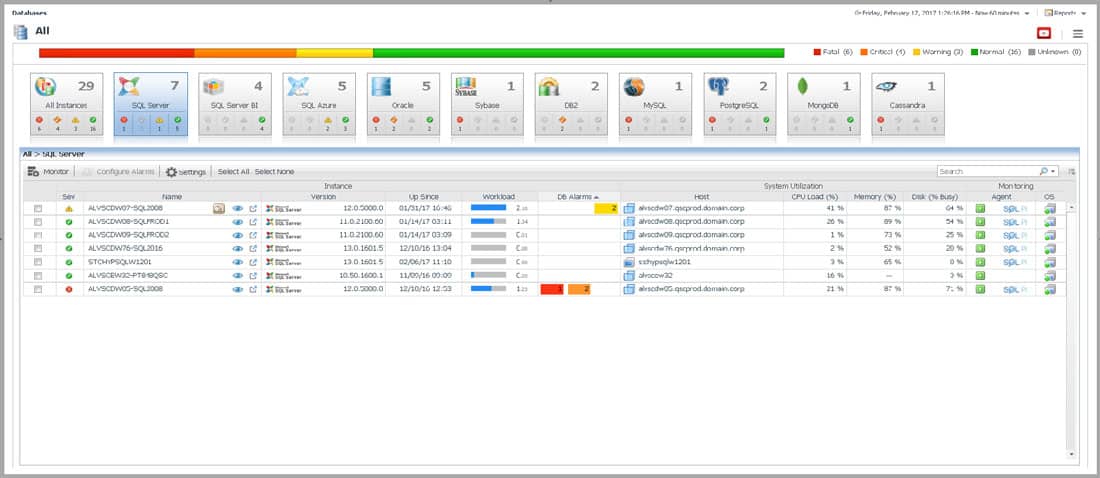Click the CPU Load (%) column header
The image size is (1100, 478).
pyautogui.click(x=815, y=197)
